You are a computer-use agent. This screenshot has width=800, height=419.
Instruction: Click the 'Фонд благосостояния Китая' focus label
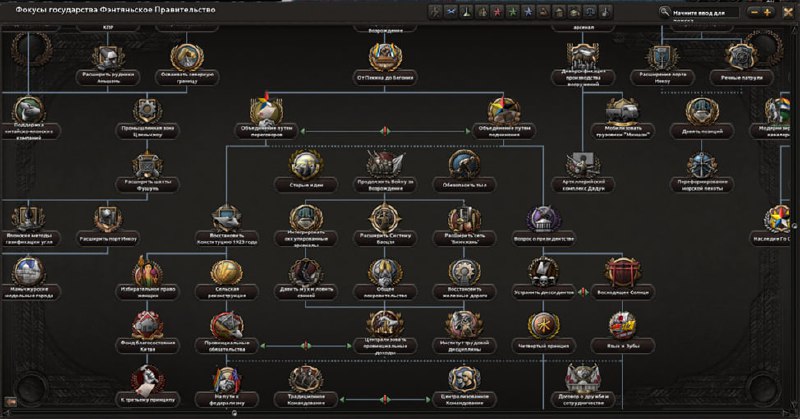147,346
